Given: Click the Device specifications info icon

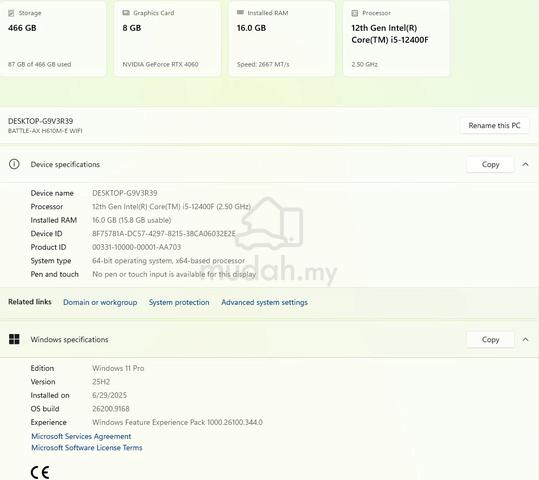Looking at the screenshot, I should pyautogui.click(x=14, y=164).
